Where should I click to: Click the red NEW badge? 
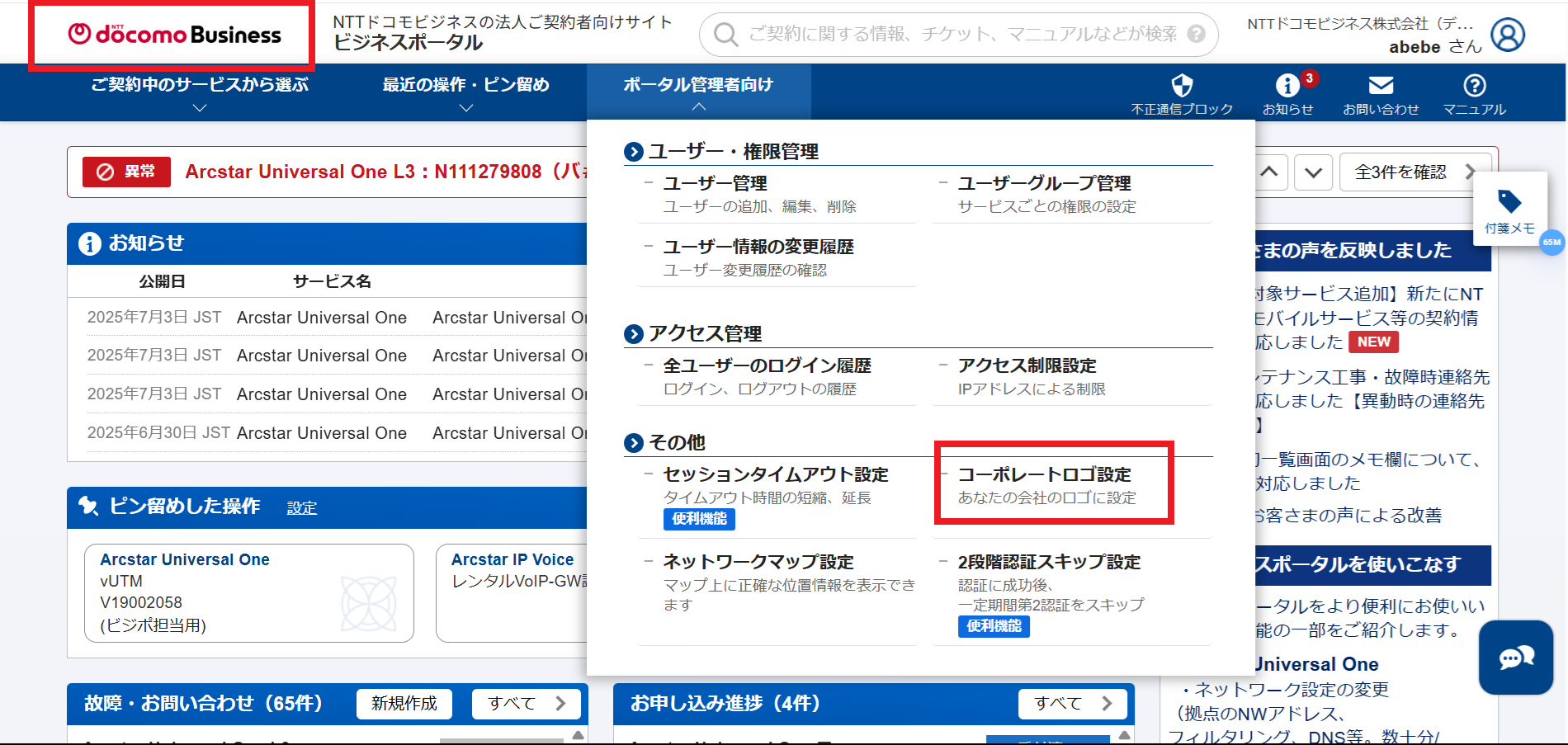tap(1373, 342)
